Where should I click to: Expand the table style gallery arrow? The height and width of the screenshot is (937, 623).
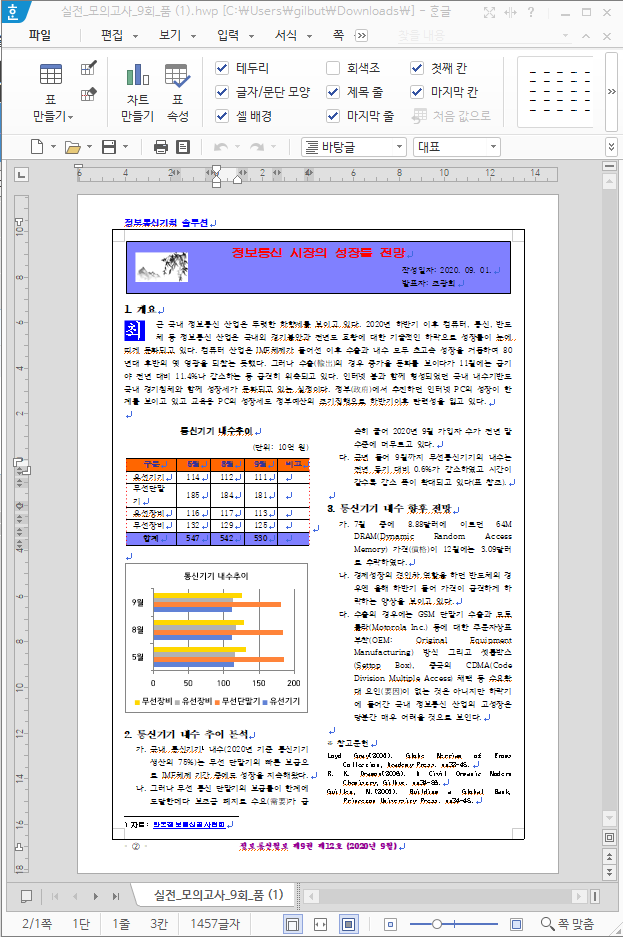click(x=611, y=91)
